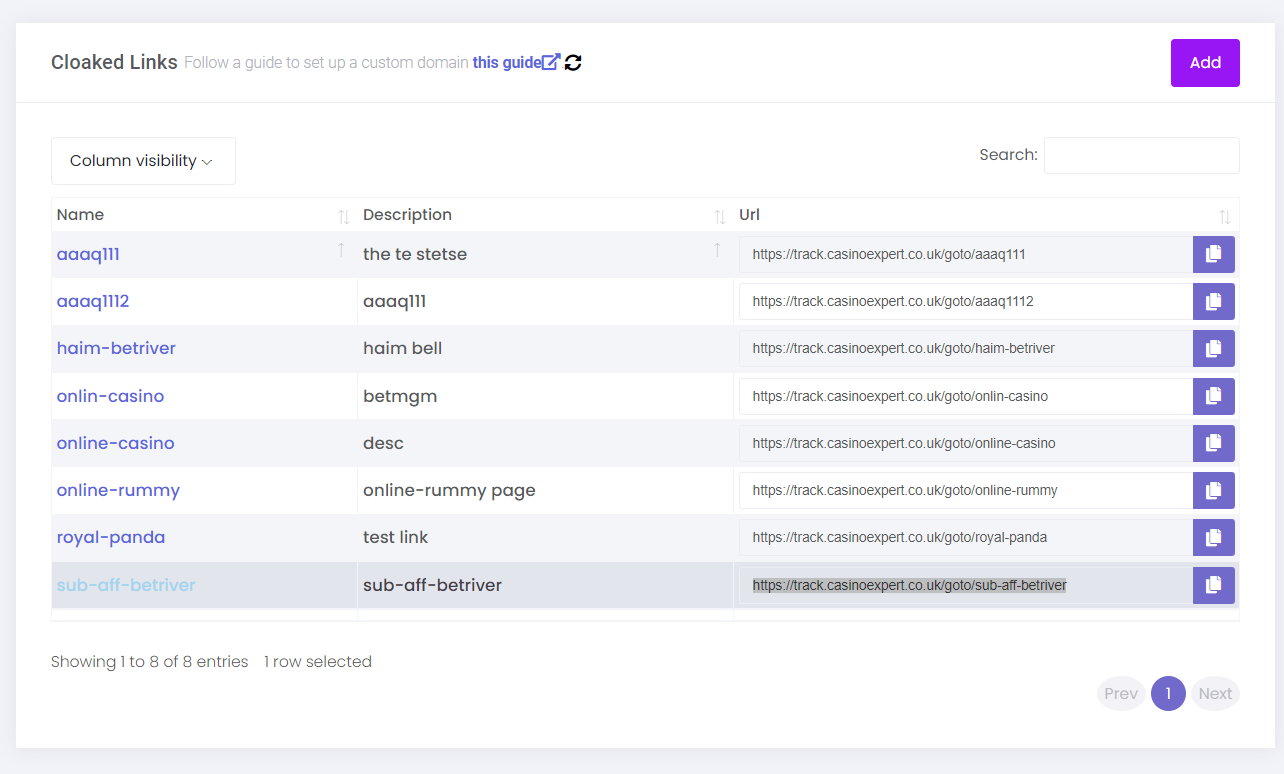The width and height of the screenshot is (1284, 774).
Task: Copy the onlin-casino URL to clipboard
Action: pyautogui.click(x=1213, y=396)
